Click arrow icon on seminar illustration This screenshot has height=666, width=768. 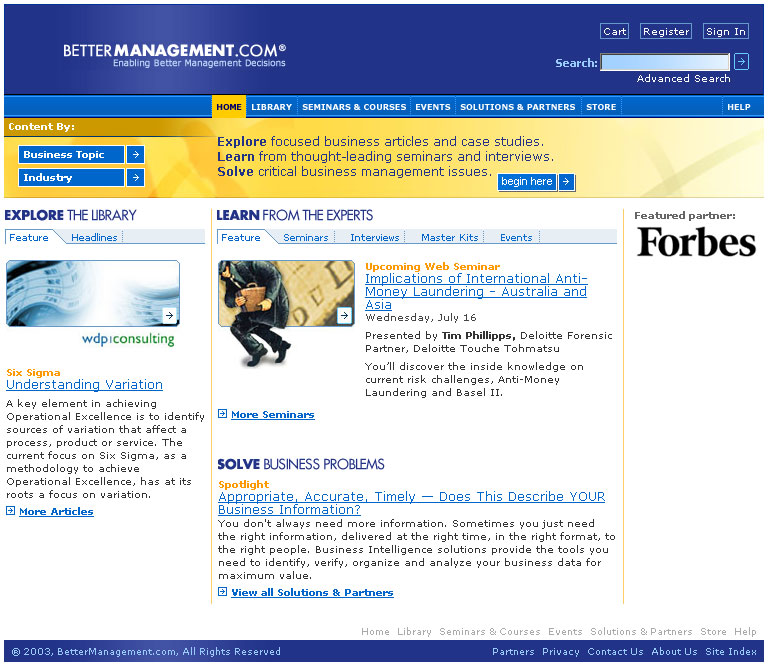344,315
